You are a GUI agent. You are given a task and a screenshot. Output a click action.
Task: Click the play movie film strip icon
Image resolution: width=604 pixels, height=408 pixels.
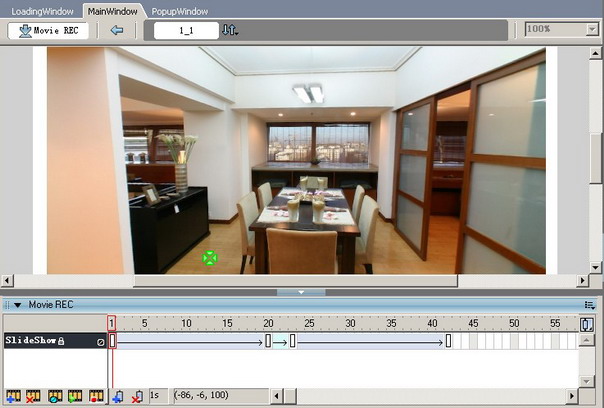(x=75, y=396)
